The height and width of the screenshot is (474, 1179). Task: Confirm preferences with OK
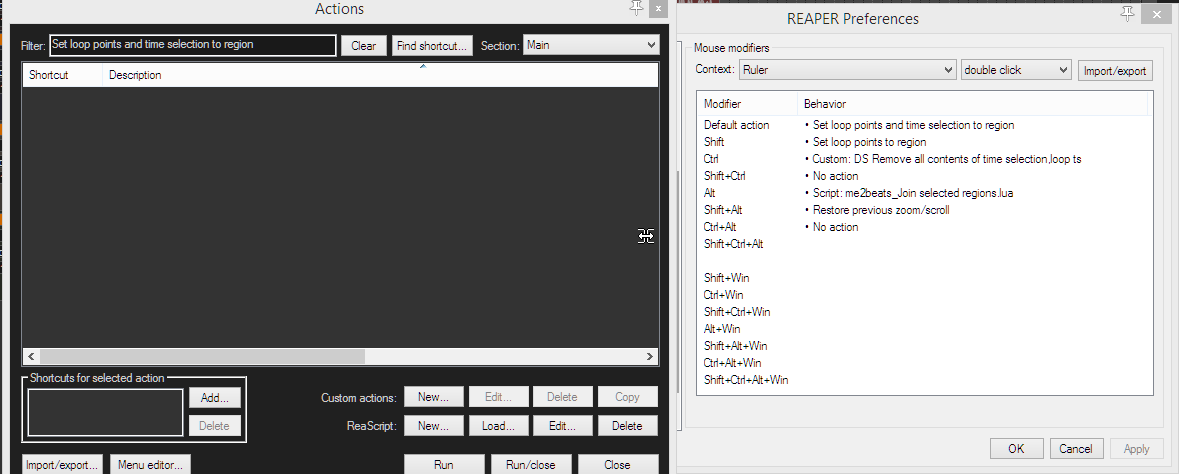(x=1016, y=448)
